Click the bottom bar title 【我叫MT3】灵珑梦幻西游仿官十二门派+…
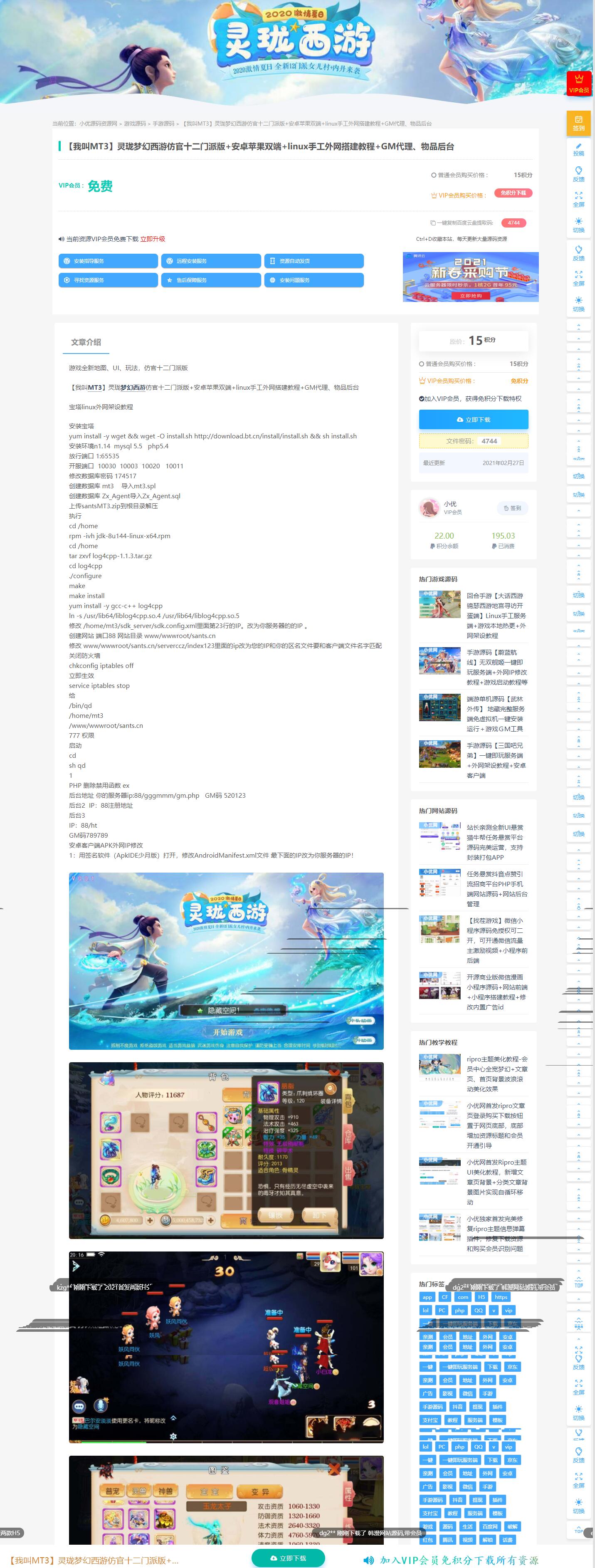The height and width of the screenshot is (1568, 595). (93, 1560)
